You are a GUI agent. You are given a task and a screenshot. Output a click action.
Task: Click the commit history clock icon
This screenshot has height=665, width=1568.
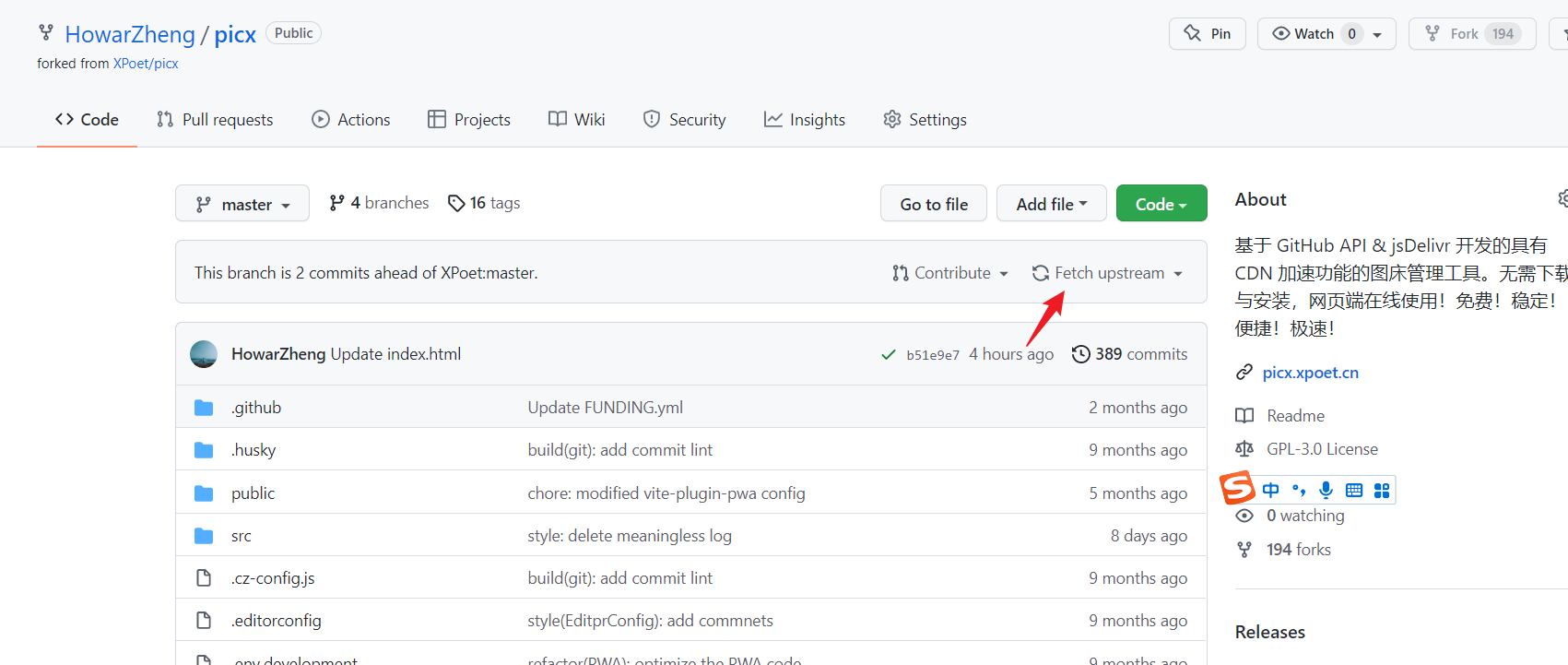1081,354
